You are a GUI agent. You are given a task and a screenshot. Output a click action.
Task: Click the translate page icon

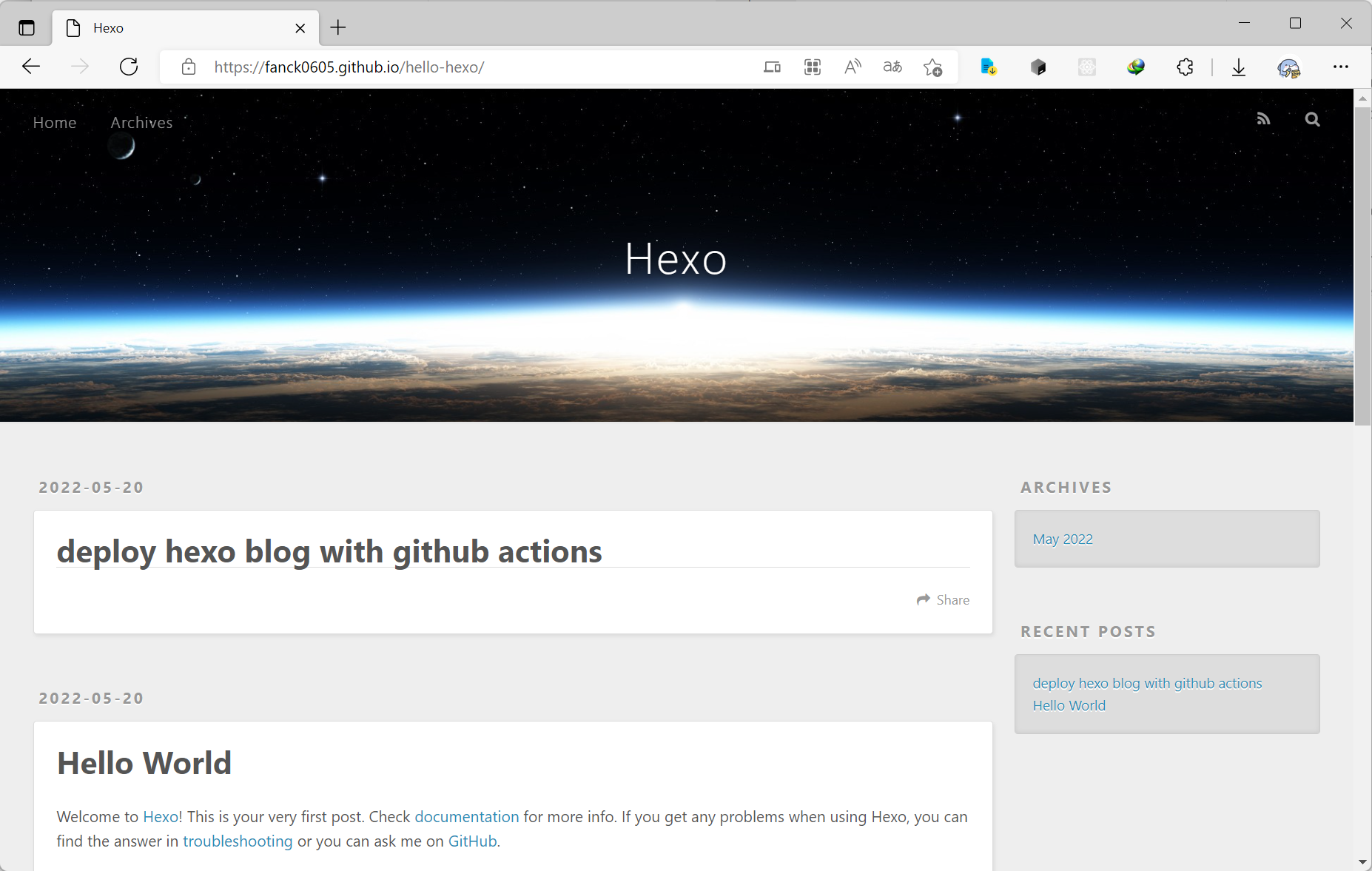[892, 67]
